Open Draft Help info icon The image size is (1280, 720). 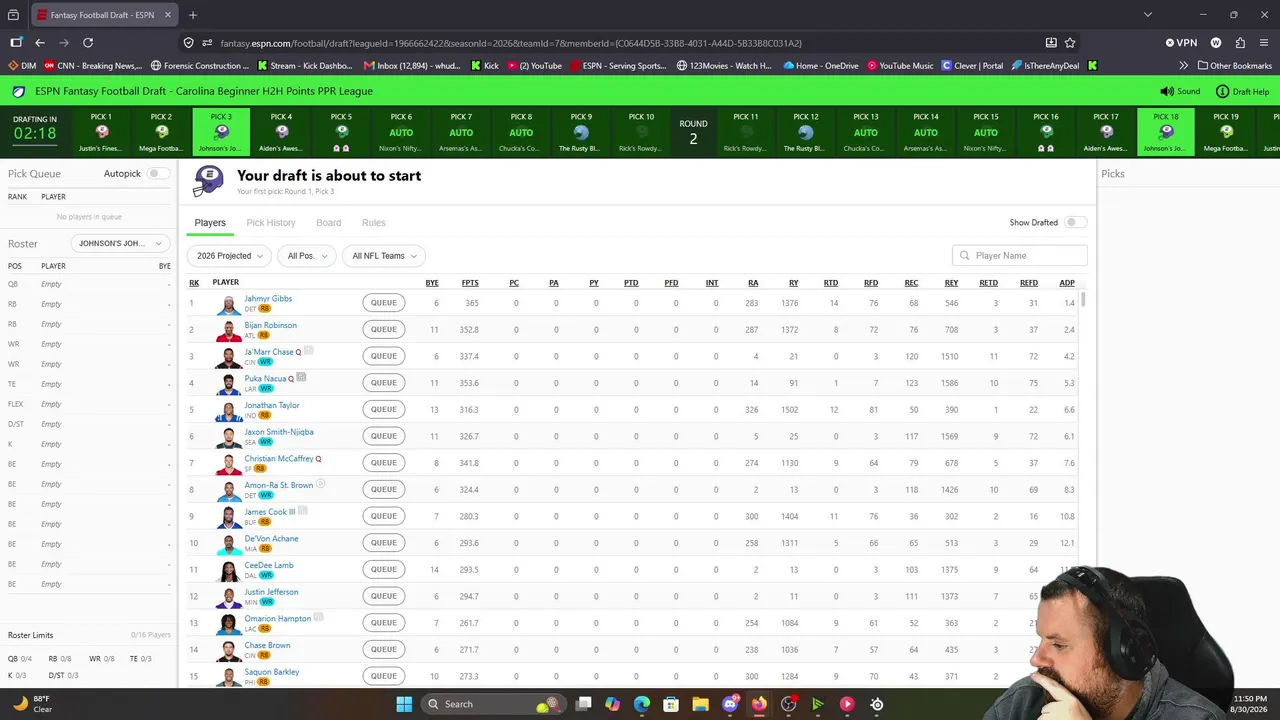click(1222, 91)
